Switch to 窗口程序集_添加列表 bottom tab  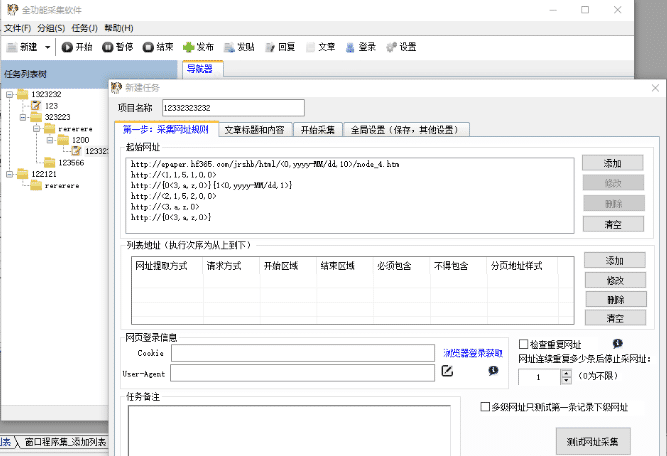point(65,442)
